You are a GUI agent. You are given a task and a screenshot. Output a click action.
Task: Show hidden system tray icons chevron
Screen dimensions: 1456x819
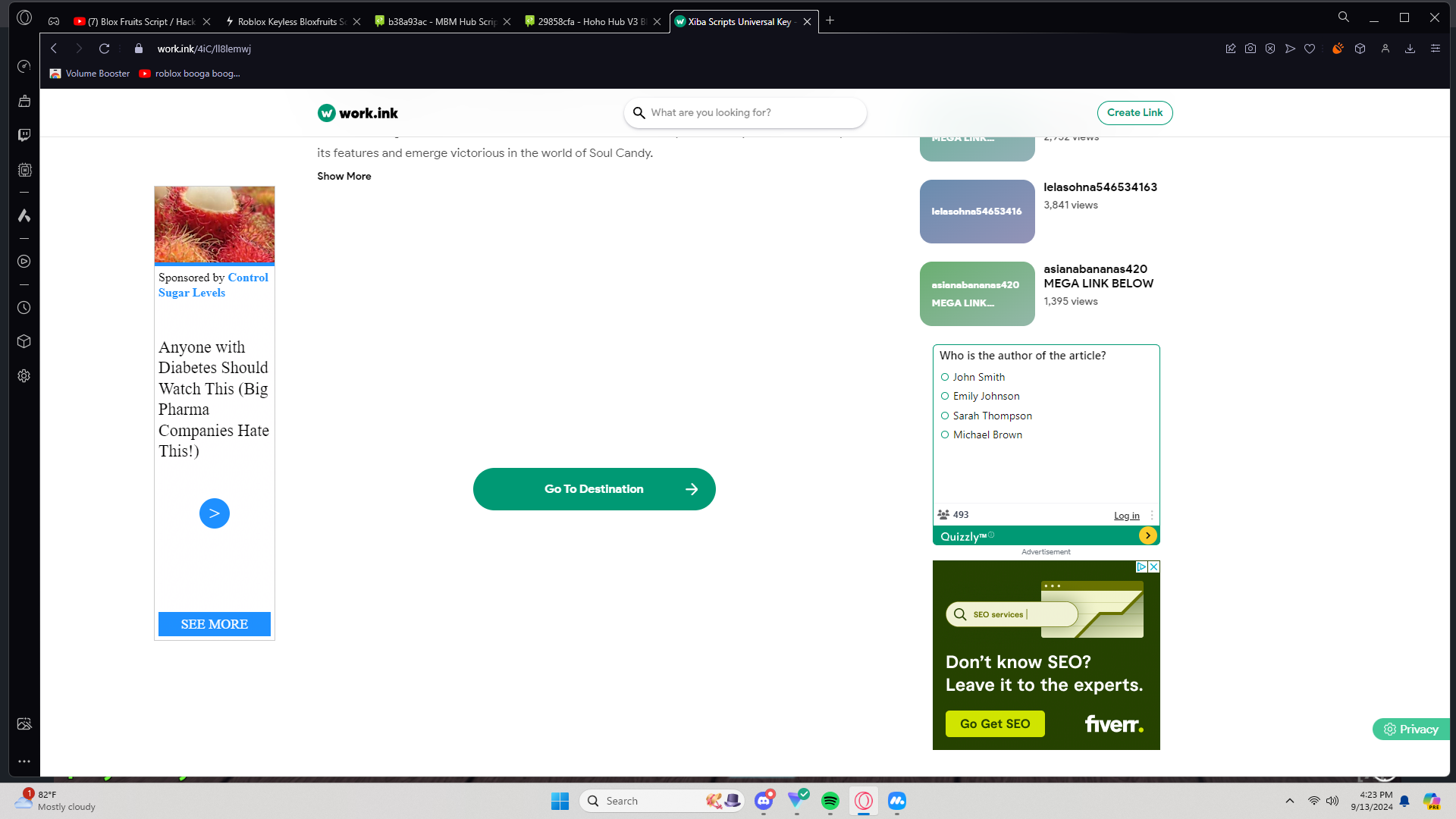coord(1290,801)
